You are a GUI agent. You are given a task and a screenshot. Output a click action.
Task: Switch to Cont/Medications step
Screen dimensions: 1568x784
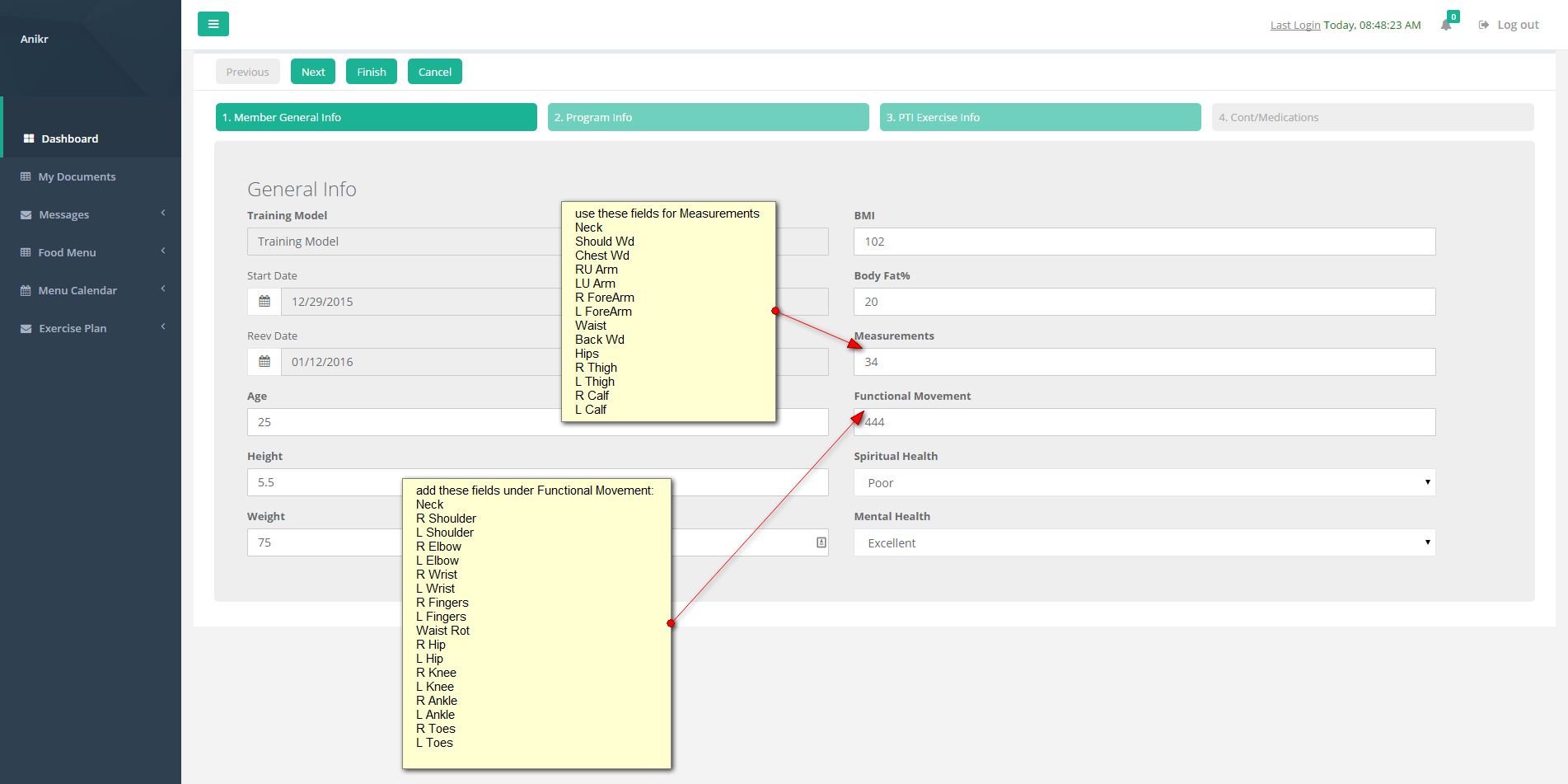click(x=1373, y=117)
